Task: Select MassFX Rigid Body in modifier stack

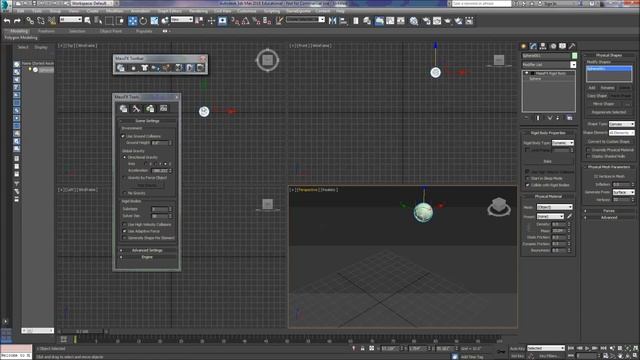Action: pos(551,73)
